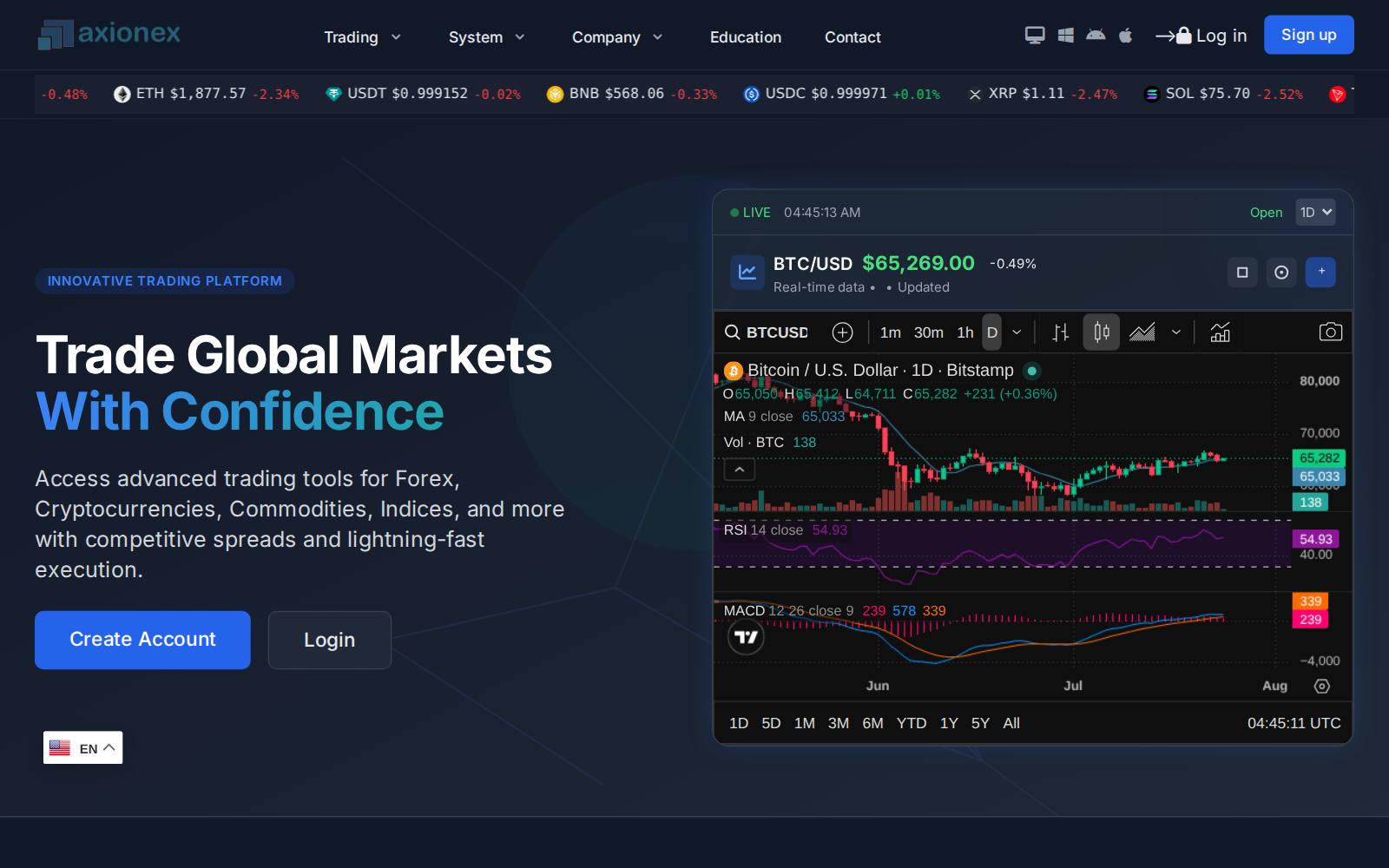Click the line chart icon beside BTC/USD
1389x868 pixels.
point(747,272)
